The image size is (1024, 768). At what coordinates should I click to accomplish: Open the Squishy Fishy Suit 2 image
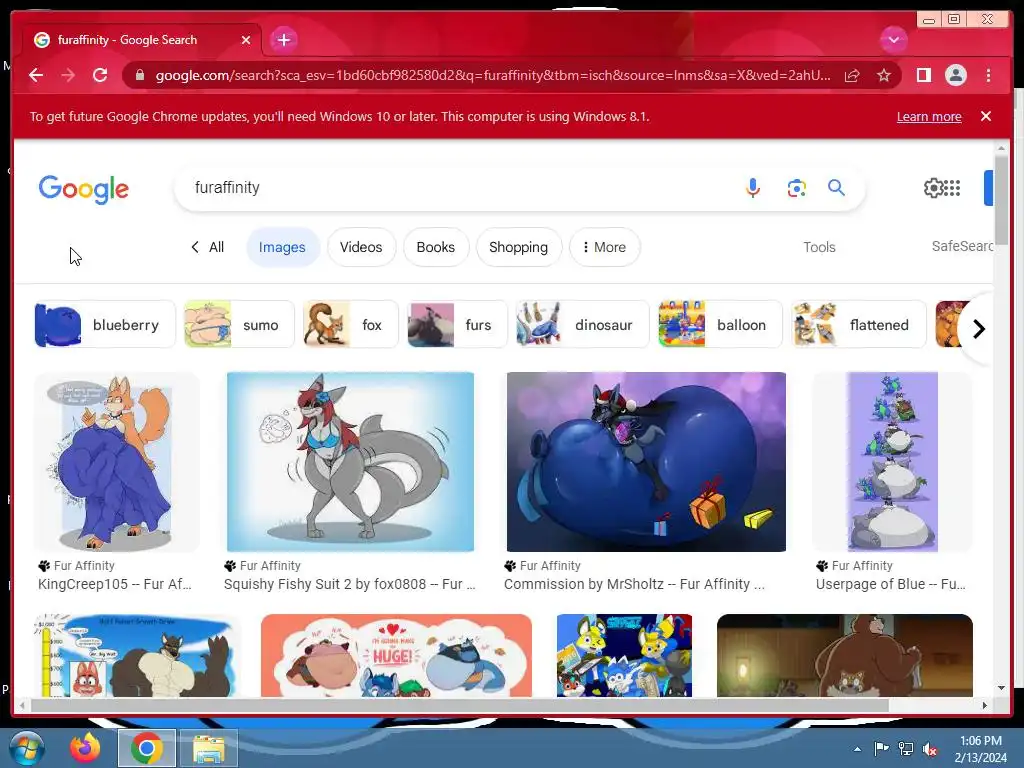pos(350,462)
